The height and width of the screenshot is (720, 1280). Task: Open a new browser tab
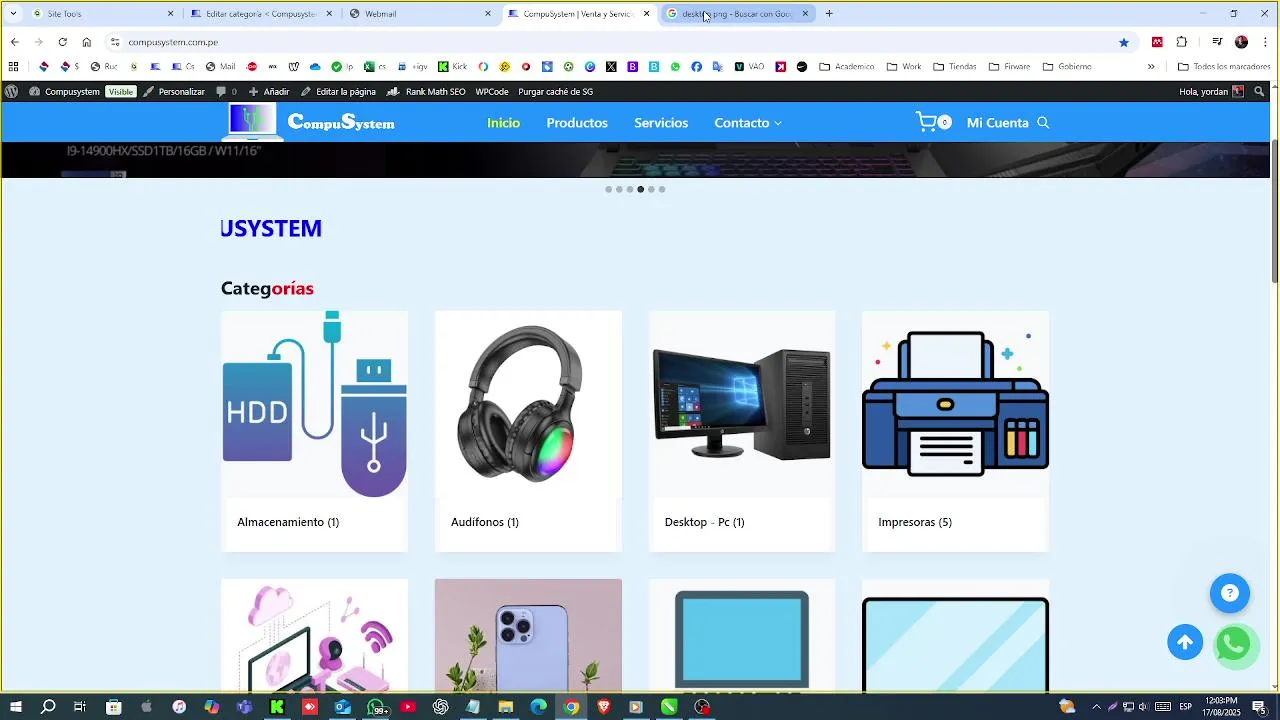829,13
